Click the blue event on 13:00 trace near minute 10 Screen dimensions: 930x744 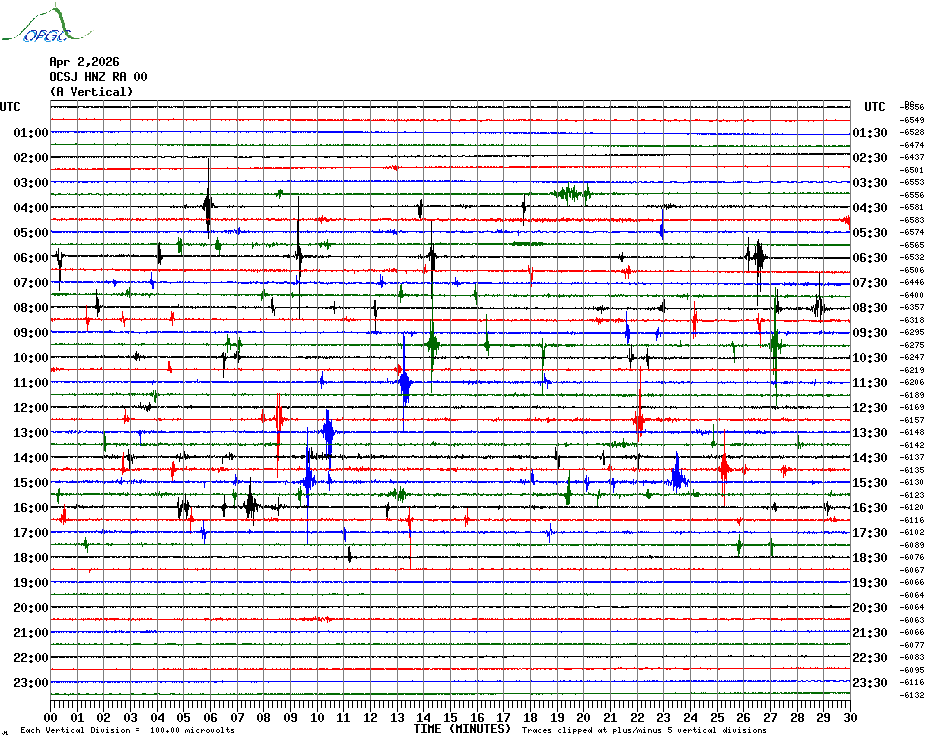[329, 432]
